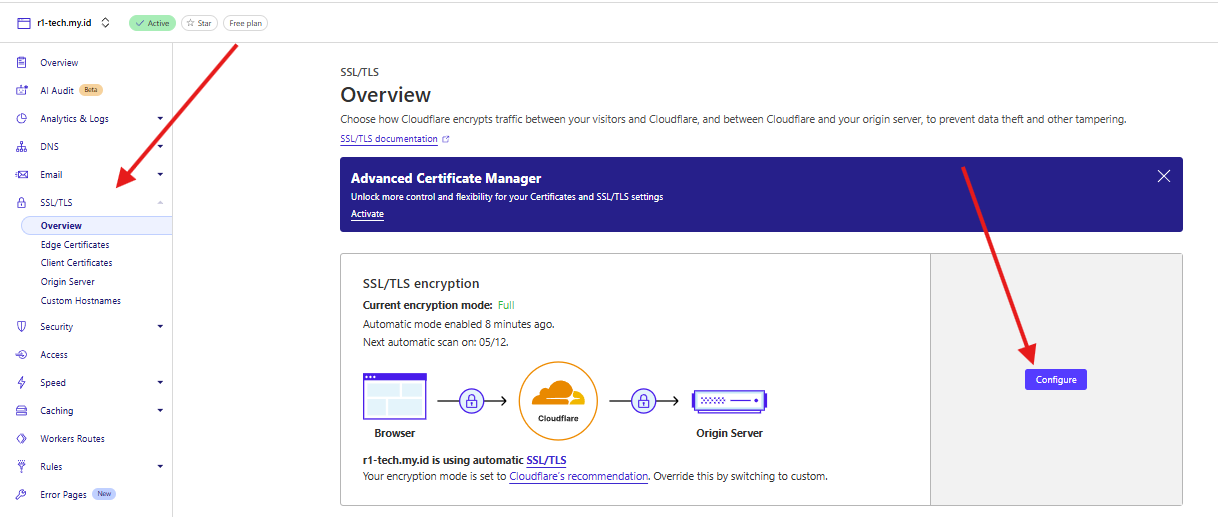Follow the automatic SSL/TLS link
Screen dimensions: 1218x517
tap(546, 460)
